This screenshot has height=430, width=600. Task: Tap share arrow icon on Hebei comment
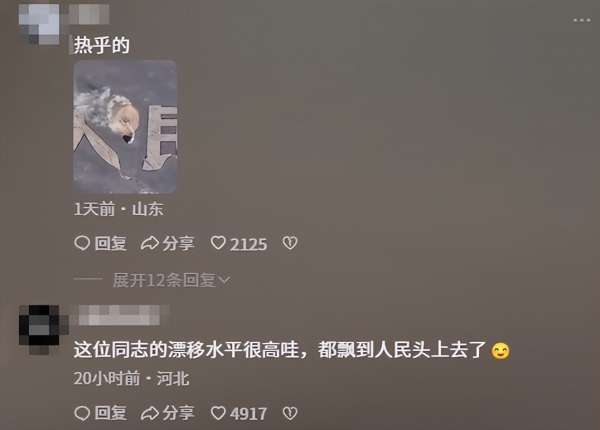pos(150,413)
